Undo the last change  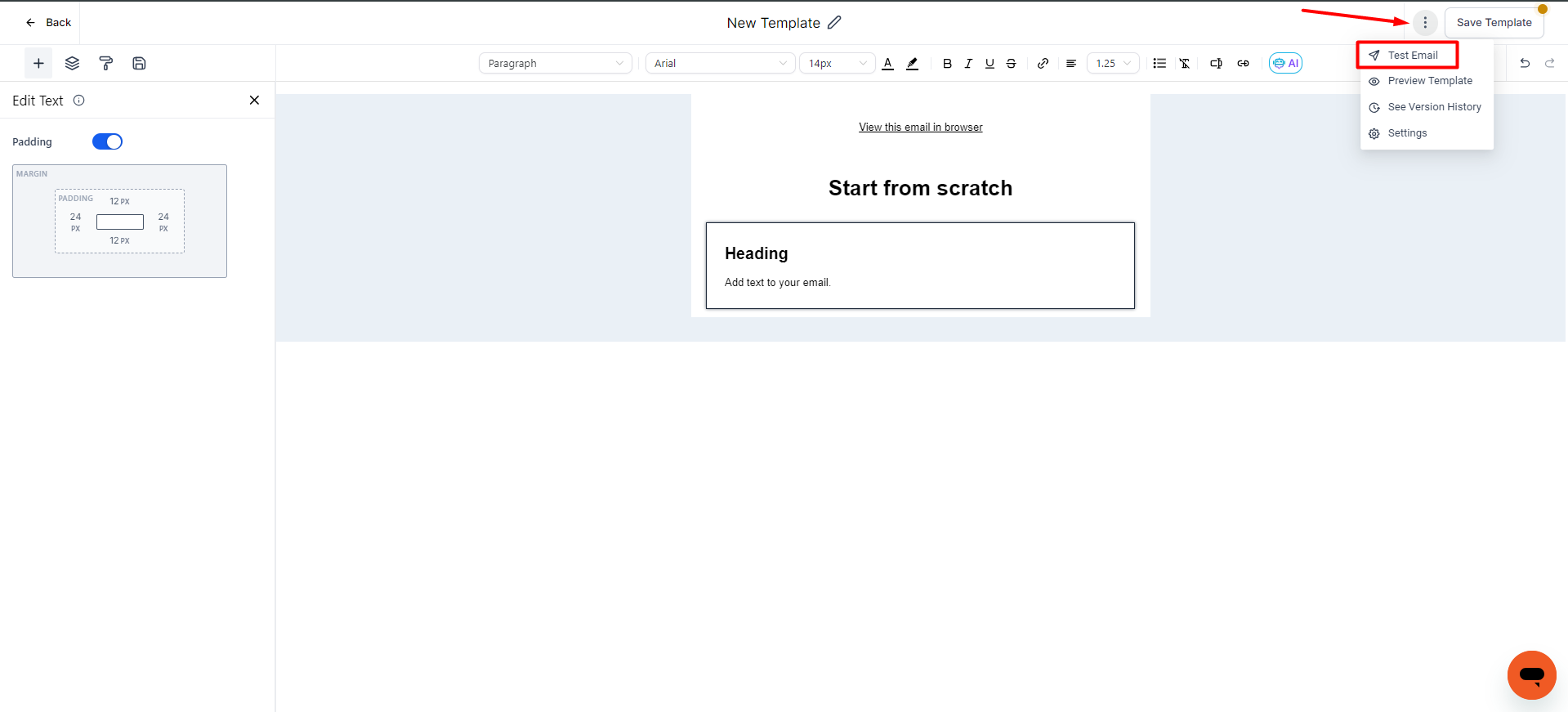click(1524, 63)
